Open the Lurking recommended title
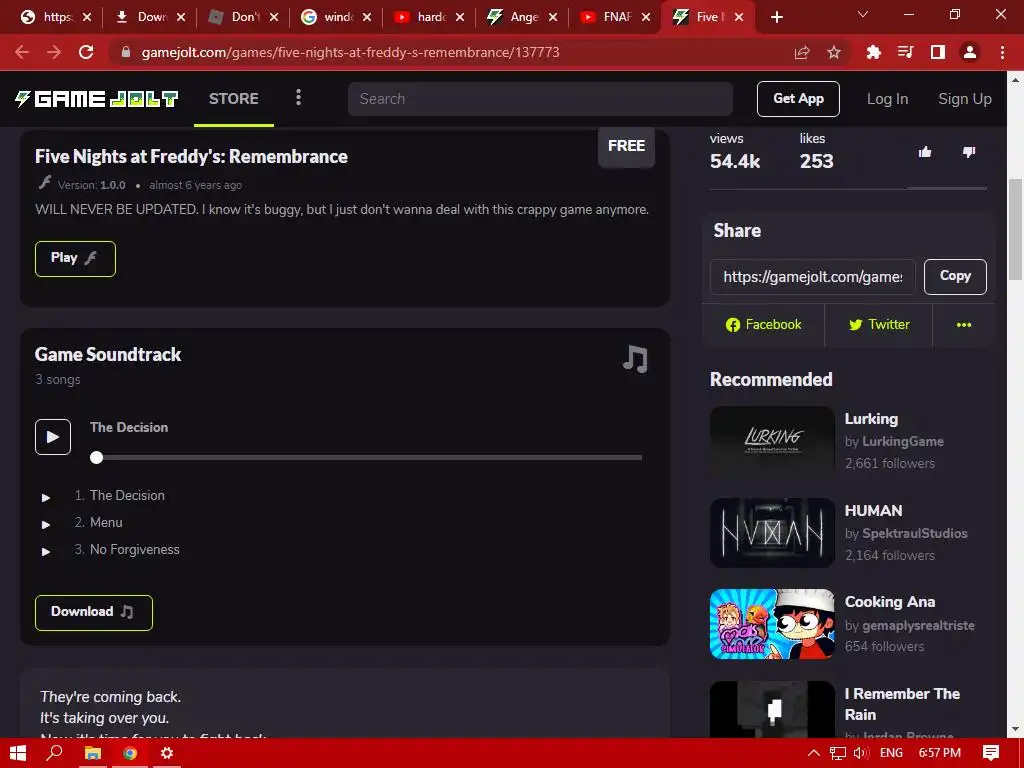The height and width of the screenshot is (768, 1024). [x=871, y=419]
